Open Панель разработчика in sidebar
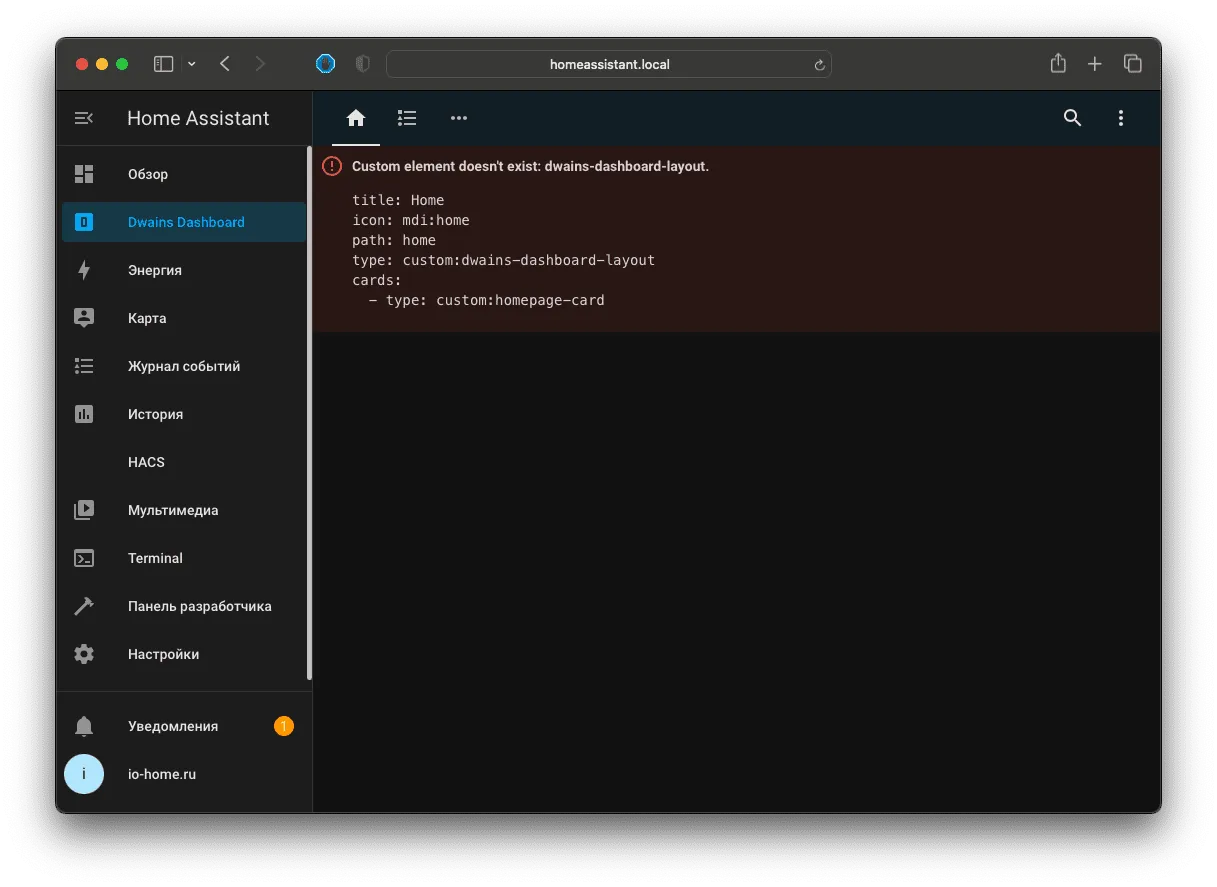 pos(184,606)
